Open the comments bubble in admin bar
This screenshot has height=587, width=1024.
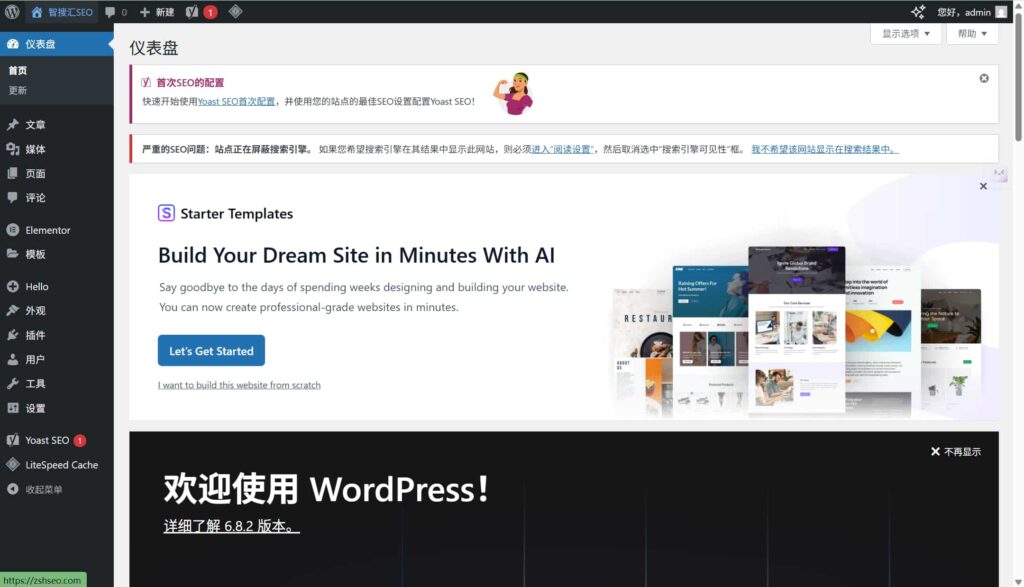click(110, 12)
